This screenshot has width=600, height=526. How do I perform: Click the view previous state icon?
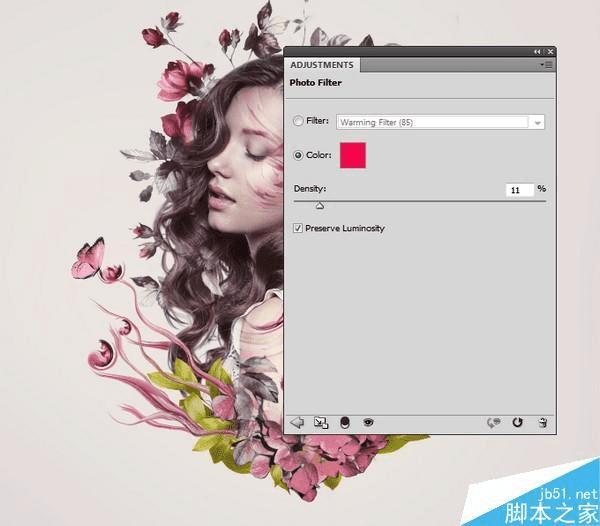(494, 423)
